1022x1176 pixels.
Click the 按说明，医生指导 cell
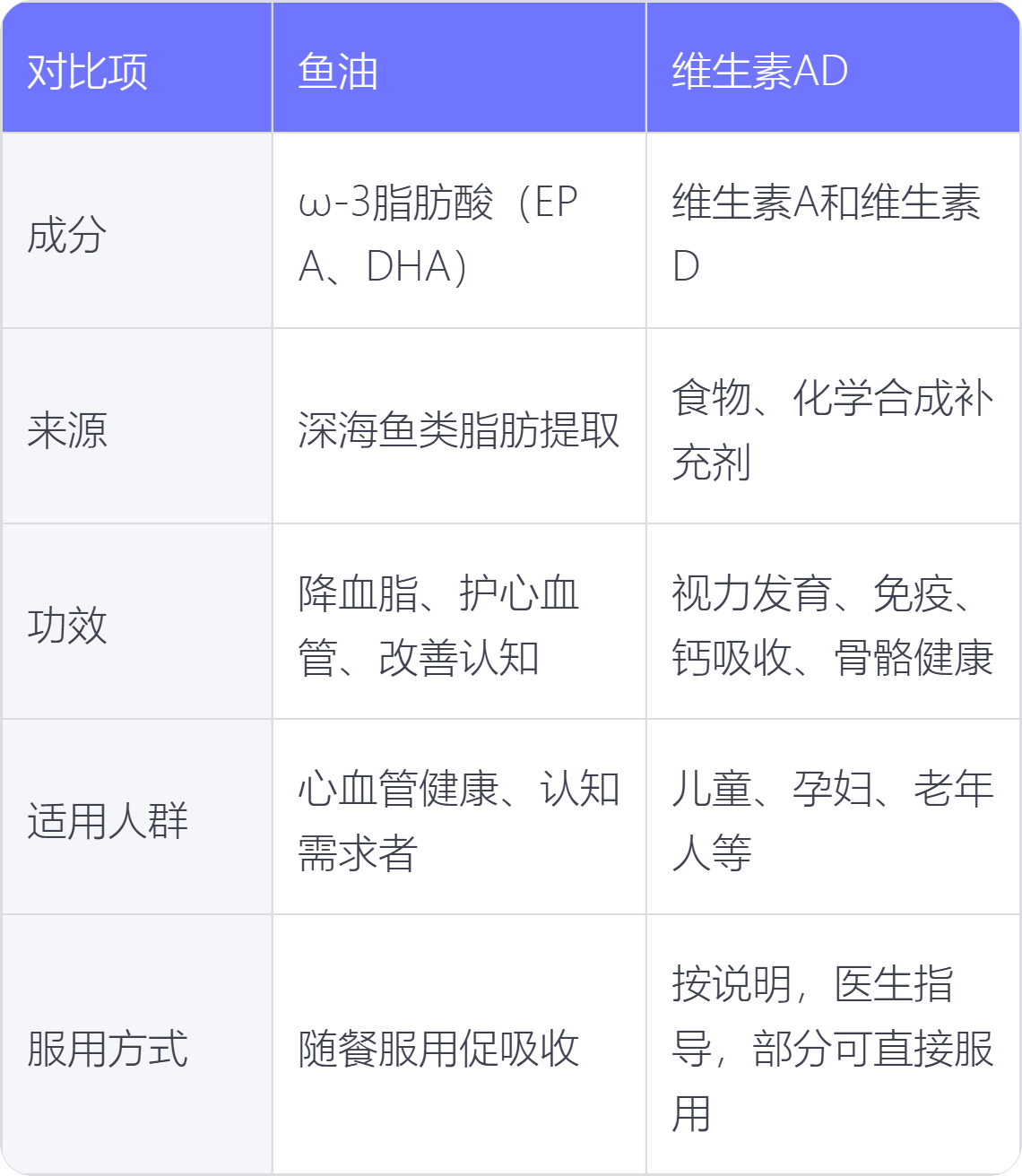[x=833, y=1045]
